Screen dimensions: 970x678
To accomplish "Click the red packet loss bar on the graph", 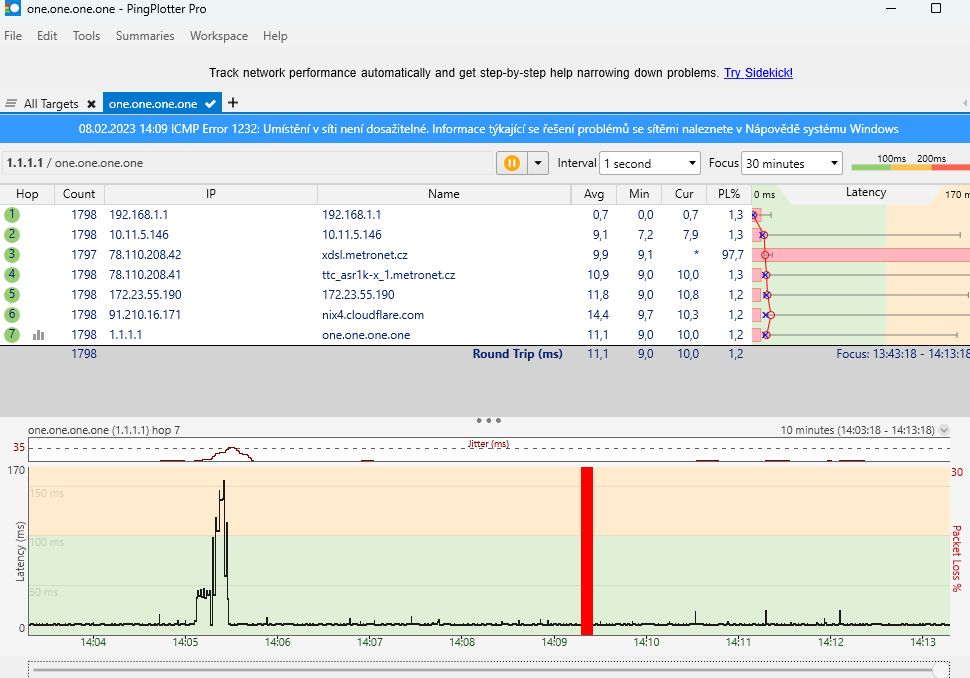I will 587,550.
